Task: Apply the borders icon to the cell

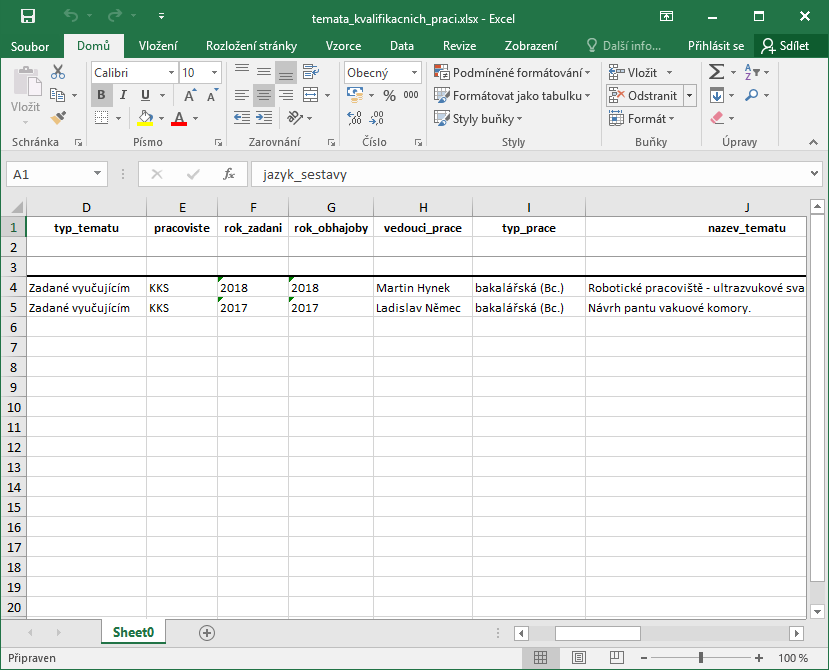Action: pyautogui.click(x=102, y=118)
